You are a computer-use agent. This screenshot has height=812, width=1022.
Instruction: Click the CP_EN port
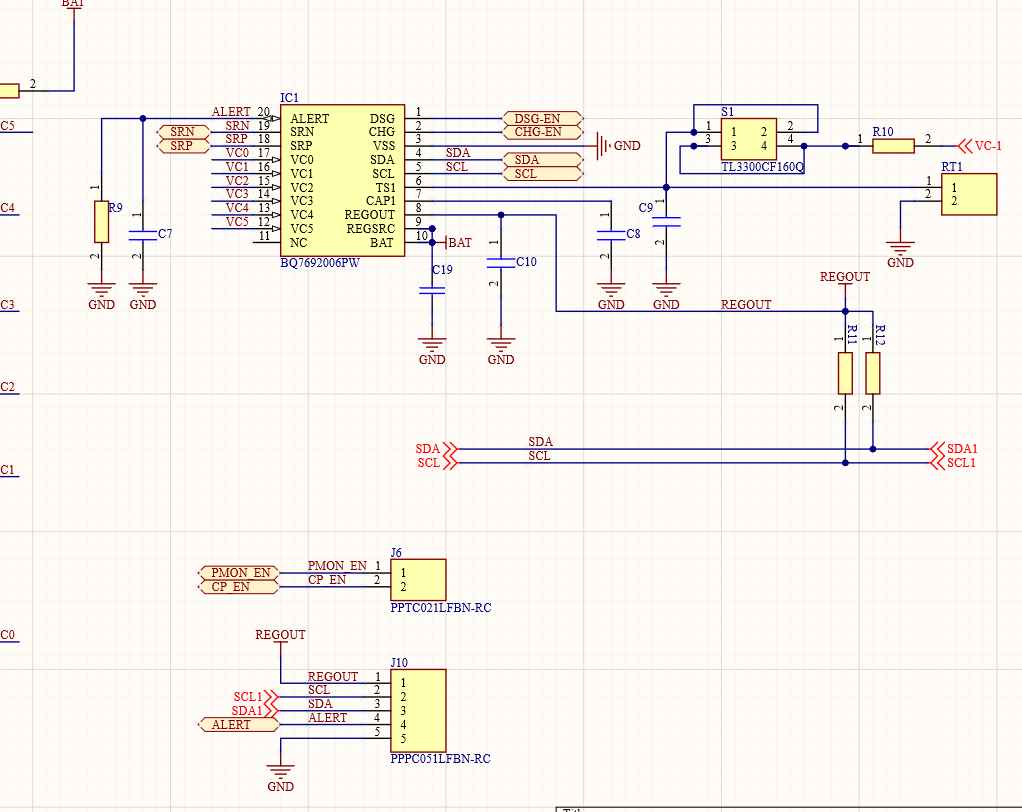click(239, 587)
